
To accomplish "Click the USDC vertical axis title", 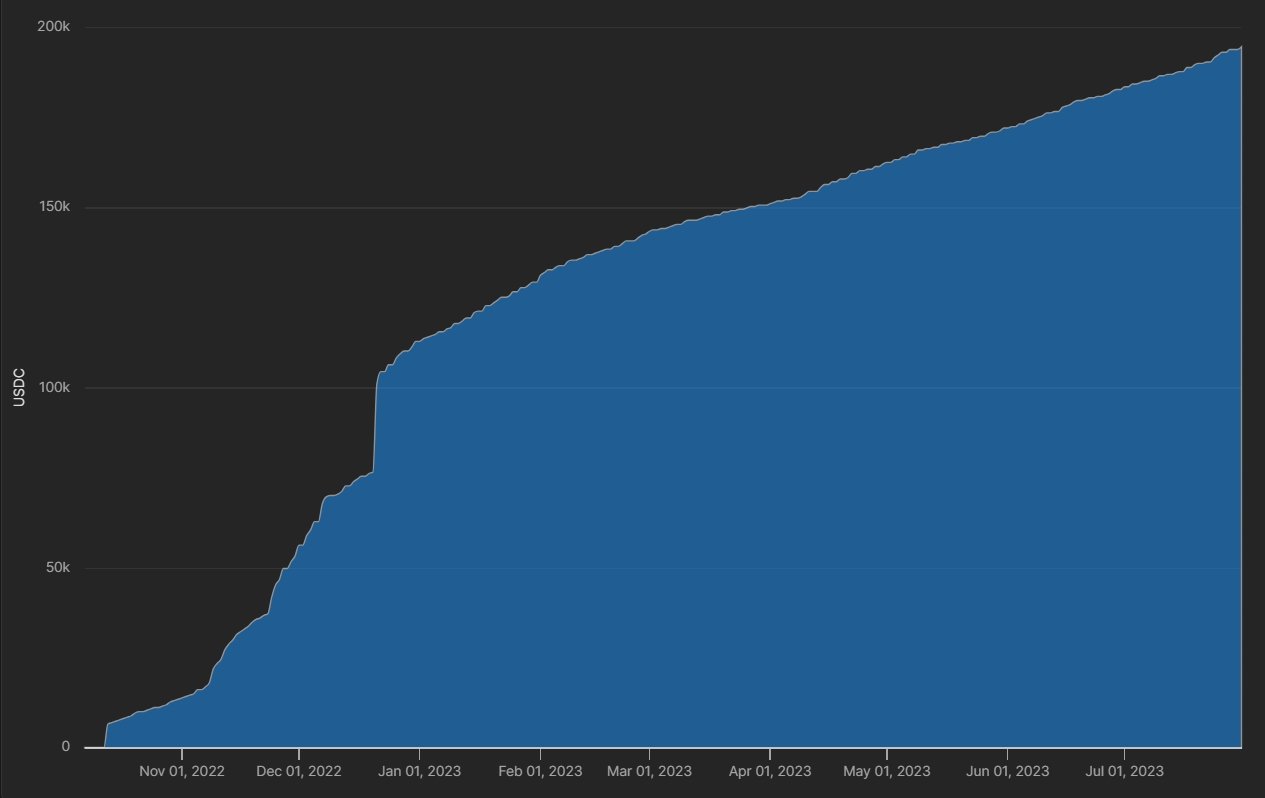I will click(18, 388).
